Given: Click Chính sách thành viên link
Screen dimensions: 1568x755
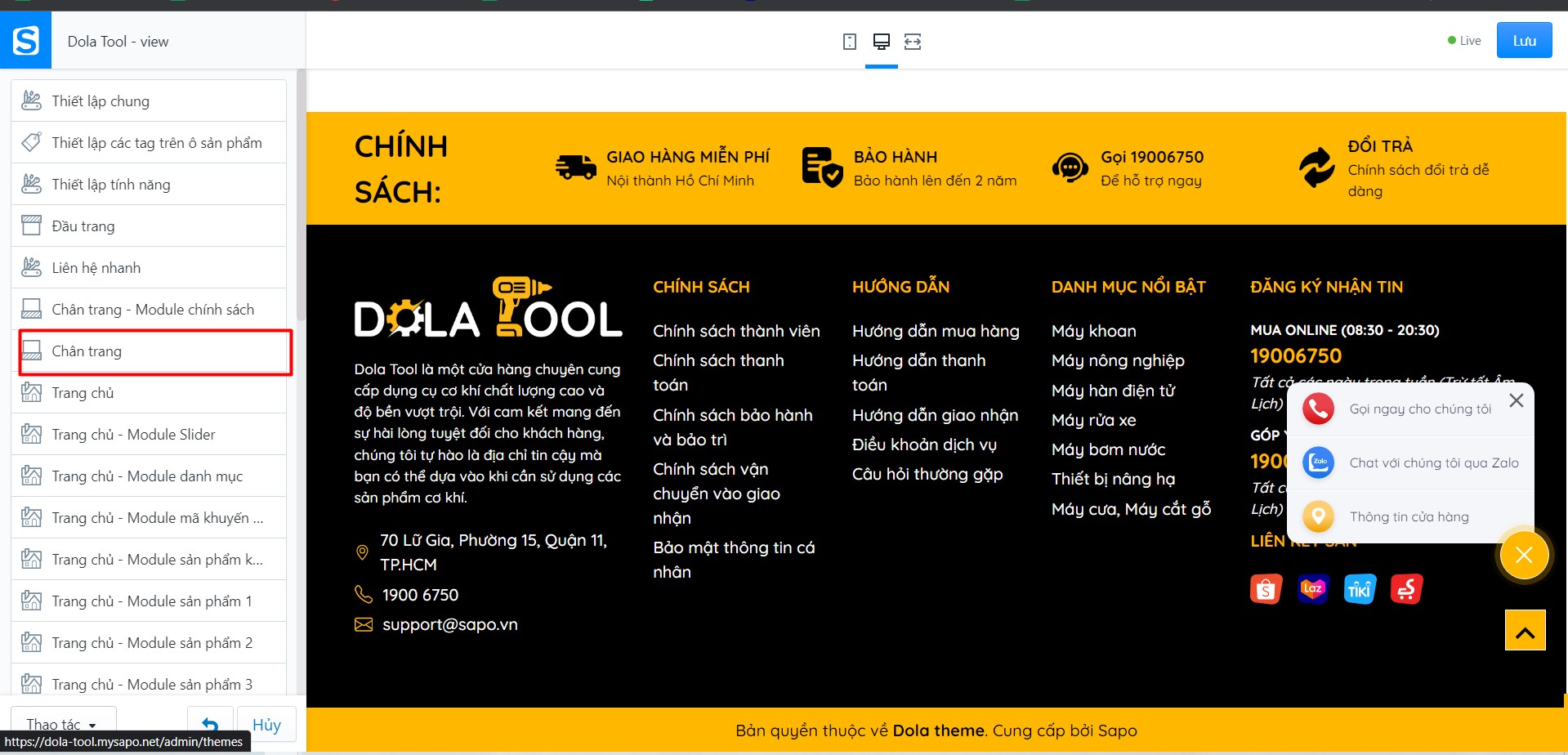Looking at the screenshot, I should click(x=736, y=331).
